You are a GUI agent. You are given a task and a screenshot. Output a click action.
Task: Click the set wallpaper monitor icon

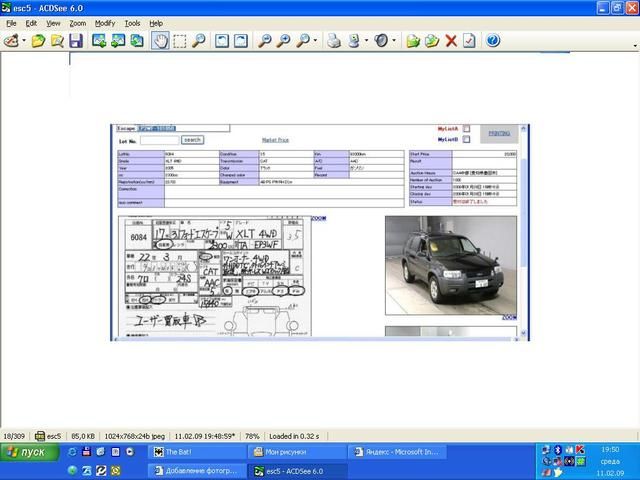pyautogui.click(x=354, y=40)
